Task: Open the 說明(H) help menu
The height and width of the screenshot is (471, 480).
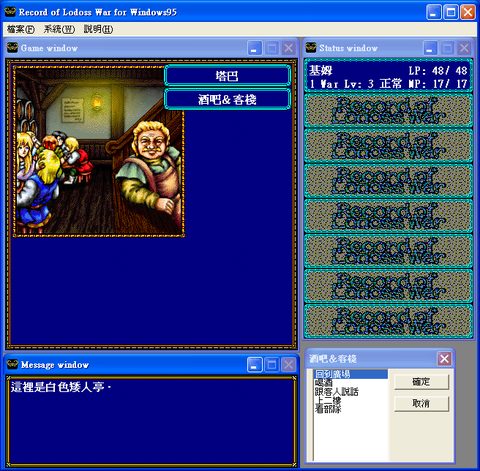Action: tap(98, 29)
